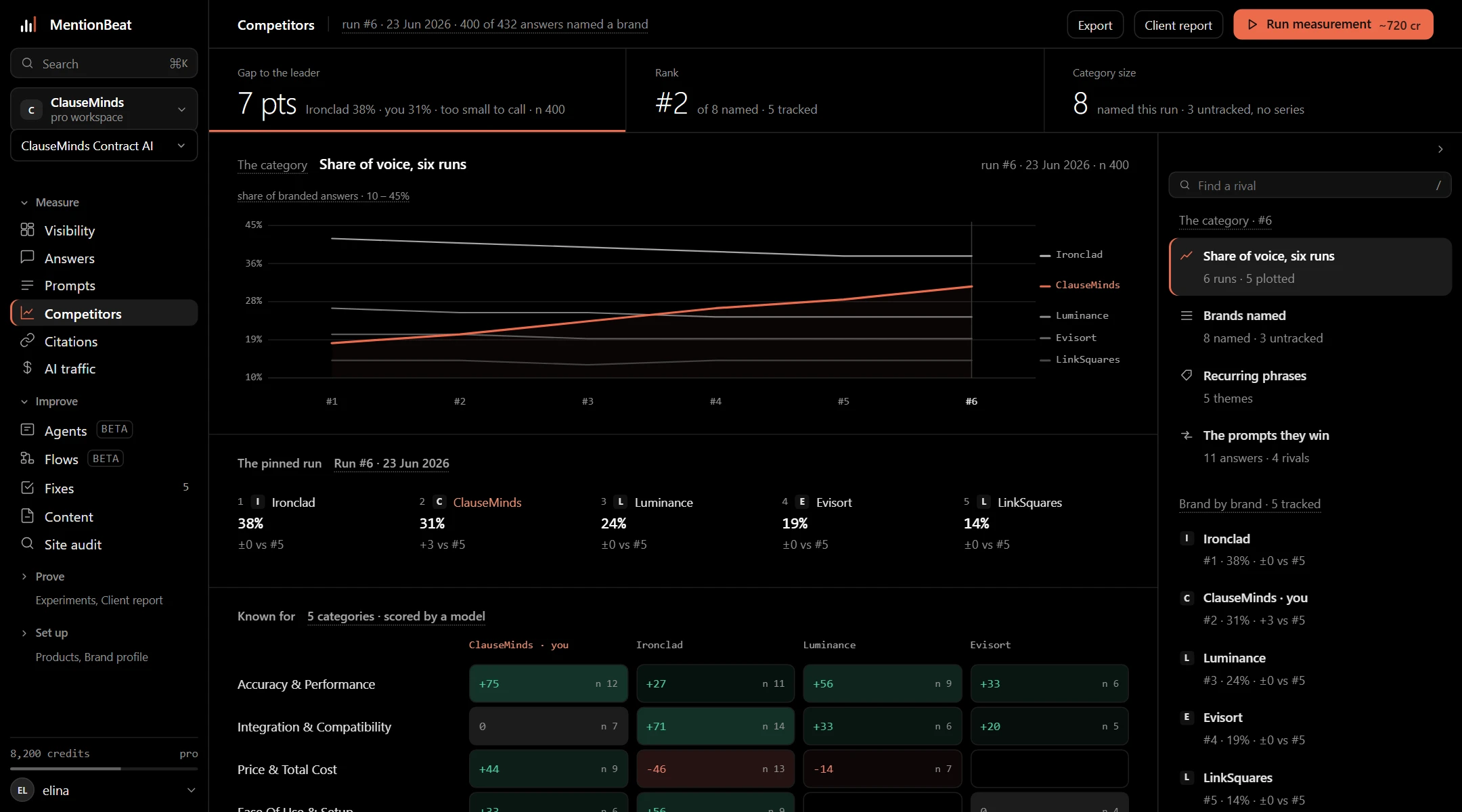Expand the Set up section

[x=44, y=633]
